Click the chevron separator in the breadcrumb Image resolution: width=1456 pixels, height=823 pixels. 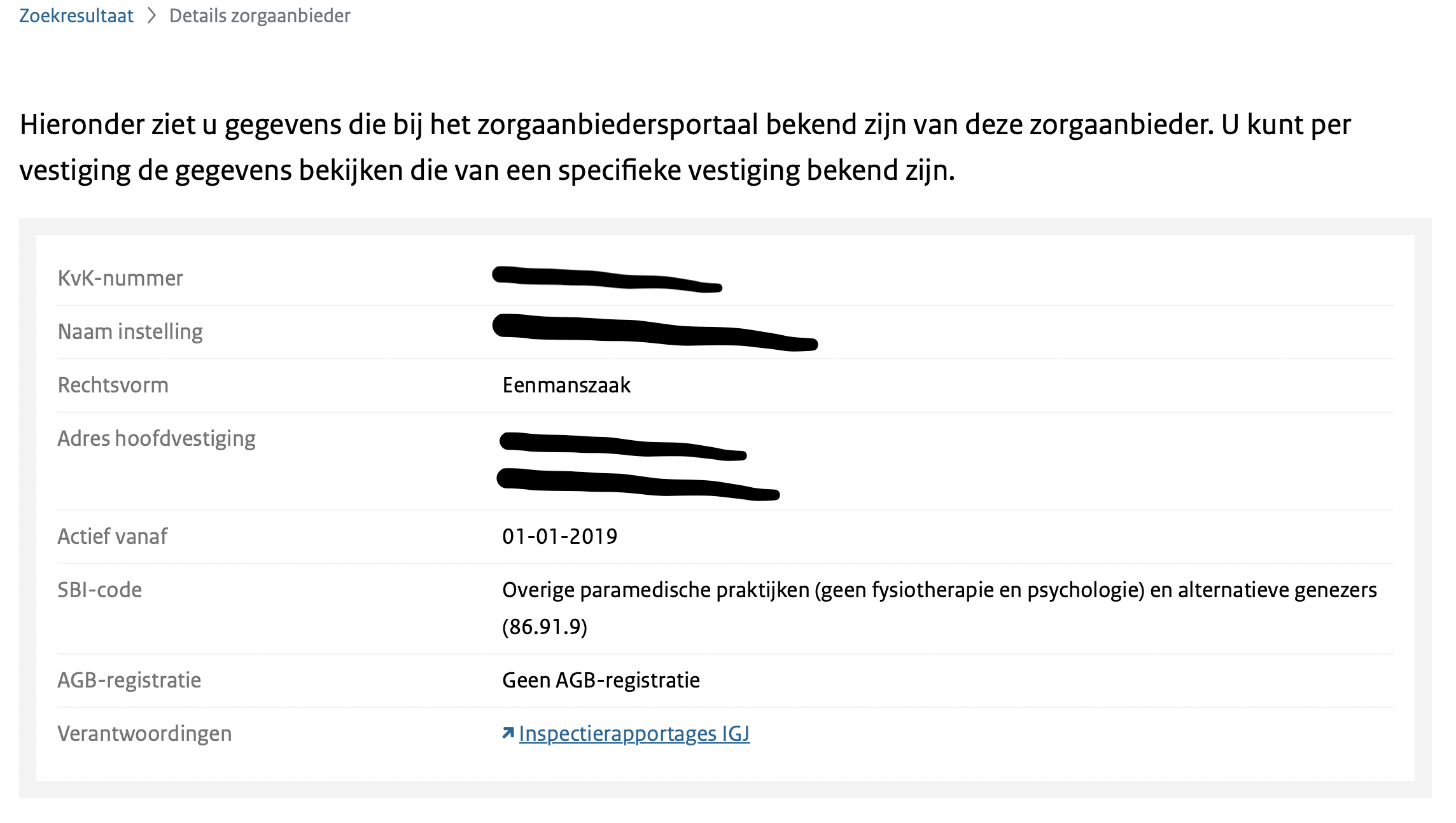click(153, 15)
